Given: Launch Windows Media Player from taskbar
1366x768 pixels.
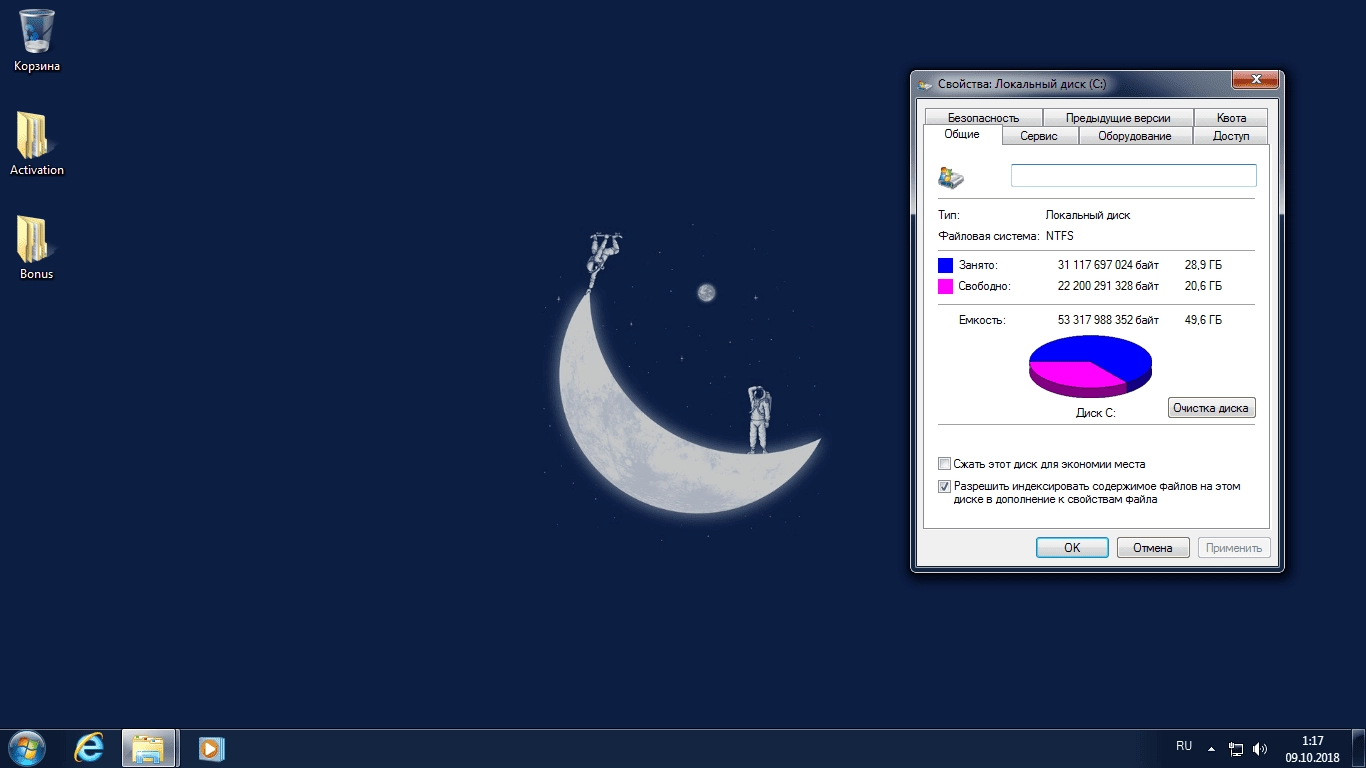Looking at the screenshot, I should (x=211, y=748).
